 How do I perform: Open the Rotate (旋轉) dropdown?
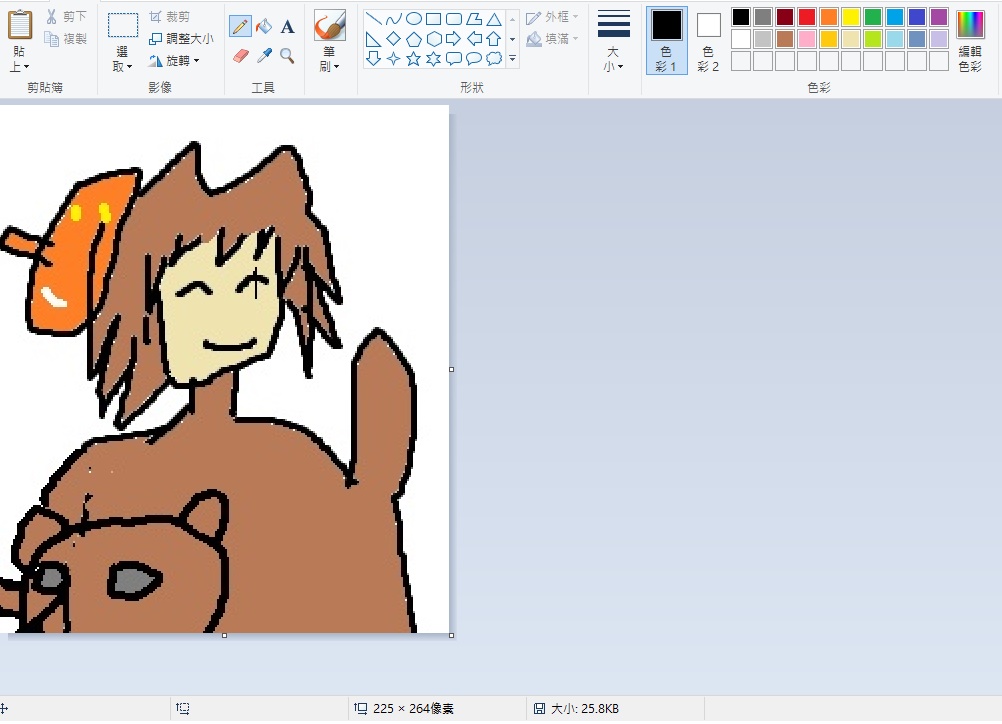tap(174, 61)
